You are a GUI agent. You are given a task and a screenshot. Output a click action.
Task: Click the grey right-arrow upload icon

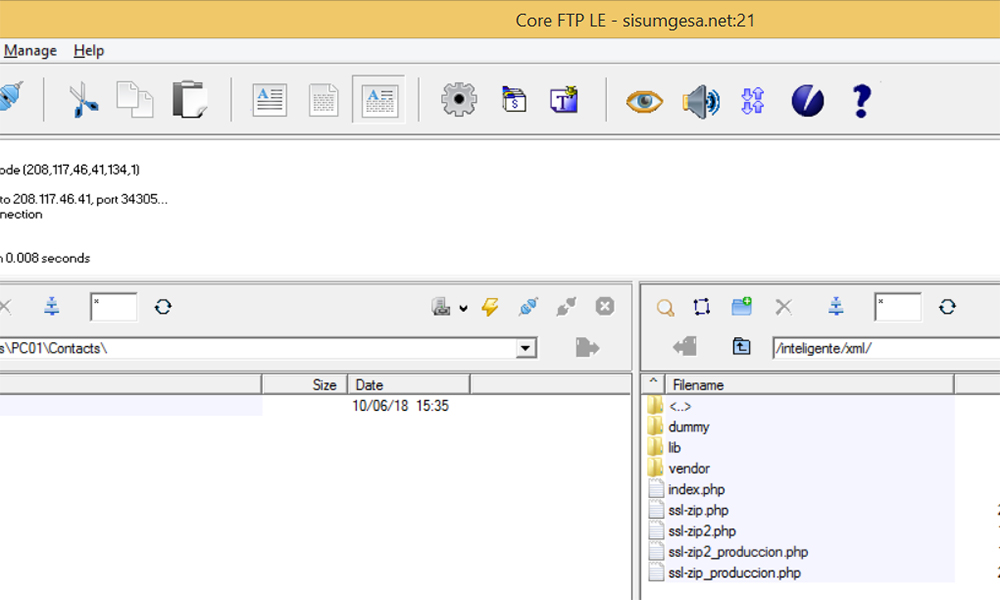tap(587, 348)
